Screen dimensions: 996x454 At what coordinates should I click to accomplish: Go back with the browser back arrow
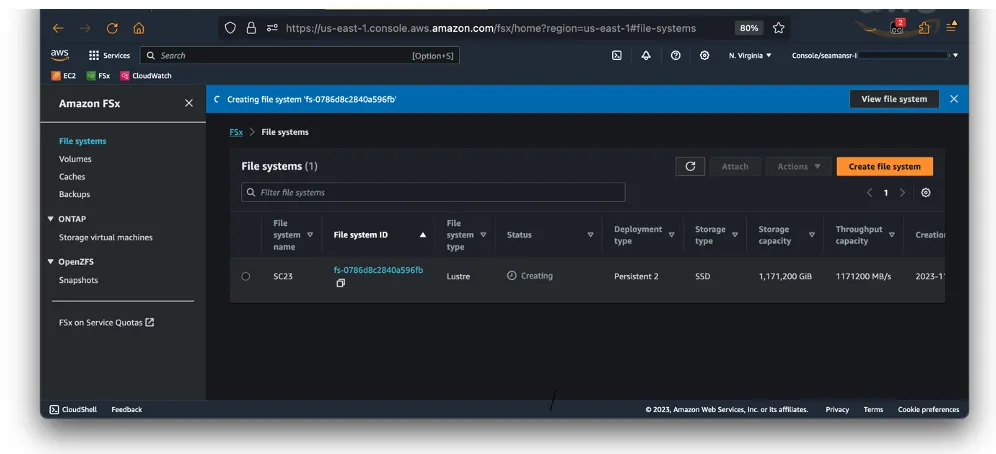(x=58, y=28)
